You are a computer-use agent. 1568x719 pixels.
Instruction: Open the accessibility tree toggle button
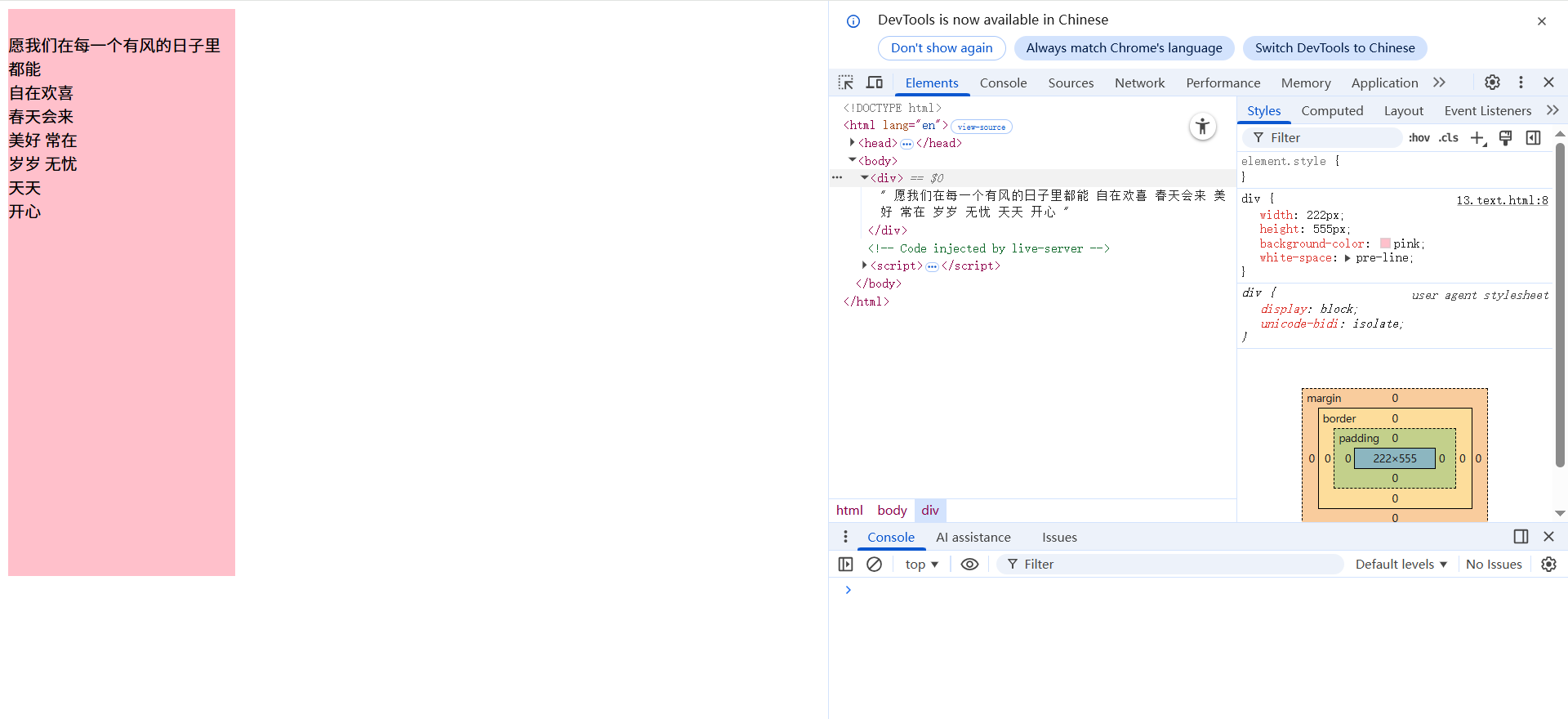coord(1202,127)
